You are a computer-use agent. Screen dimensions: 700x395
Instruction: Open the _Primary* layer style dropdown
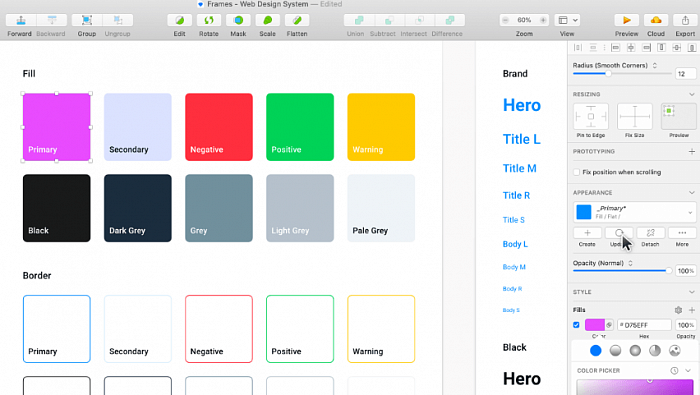click(634, 212)
